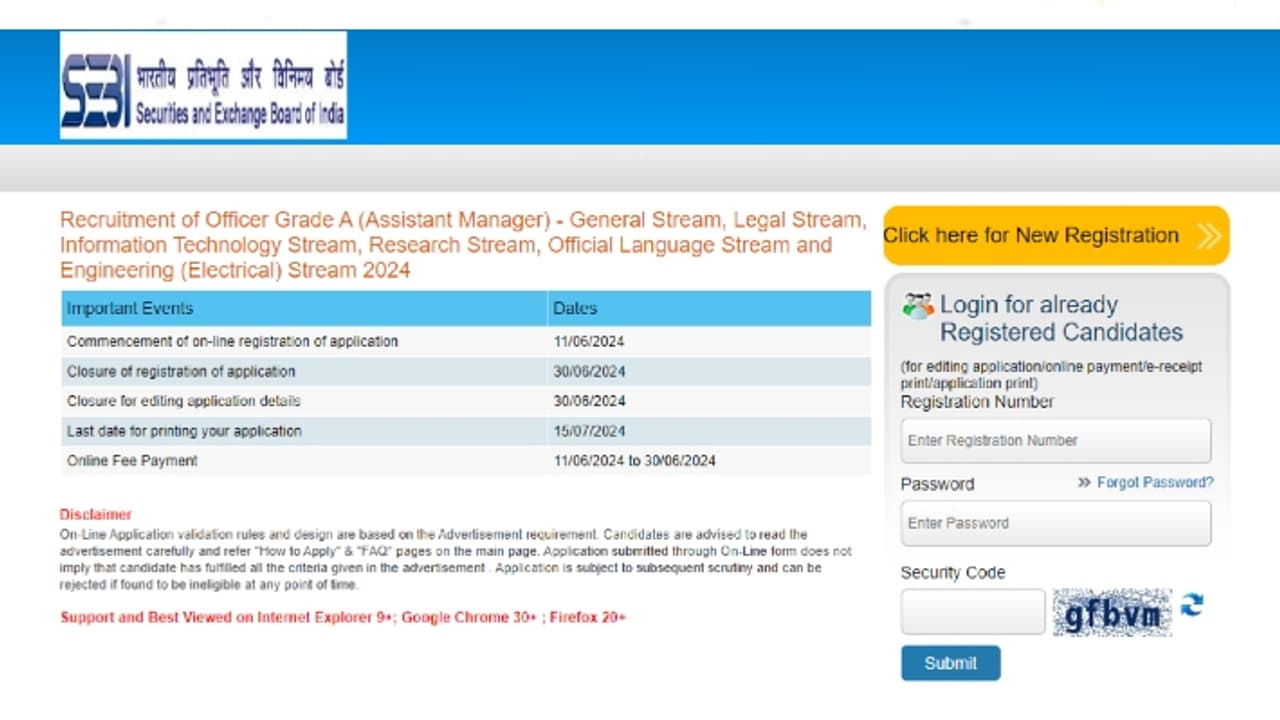Refresh the captcha security code

1189,604
